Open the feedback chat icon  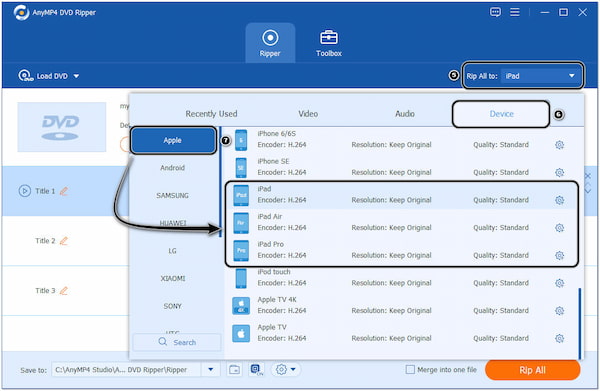[495, 12]
